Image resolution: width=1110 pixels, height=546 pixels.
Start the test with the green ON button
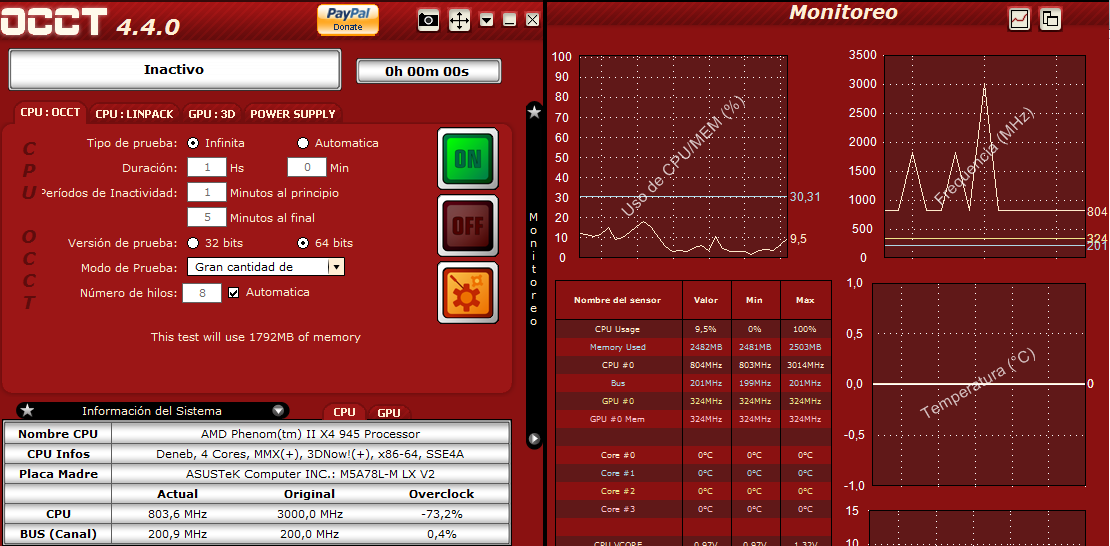[467, 159]
